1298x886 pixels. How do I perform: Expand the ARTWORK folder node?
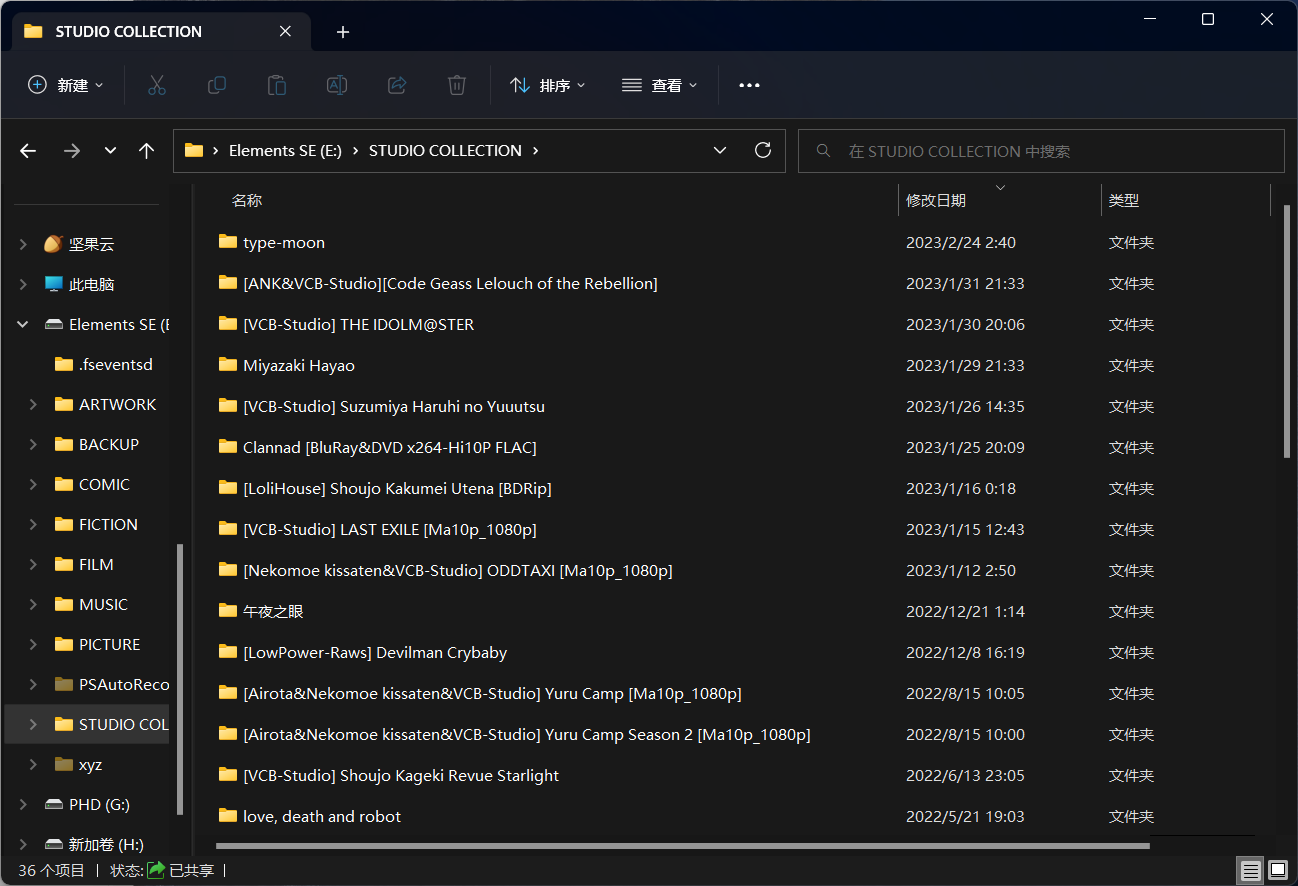pyautogui.click(x=33, y=404)
